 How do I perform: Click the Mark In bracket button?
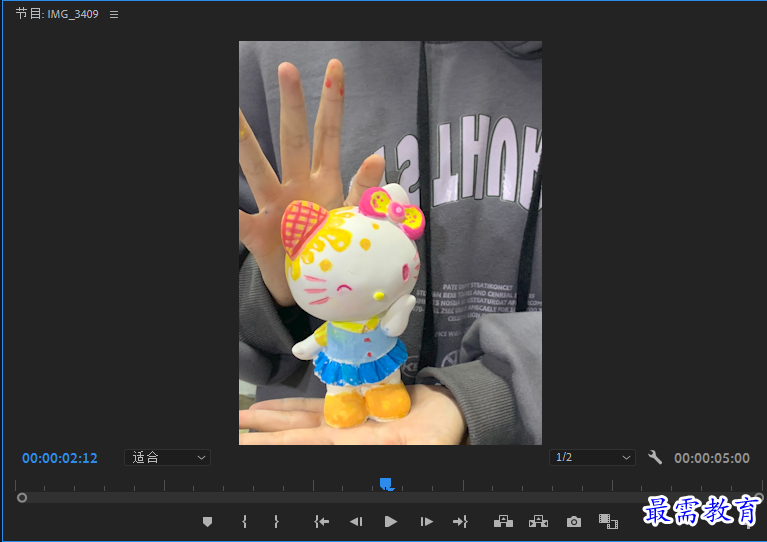pos(245,521)
